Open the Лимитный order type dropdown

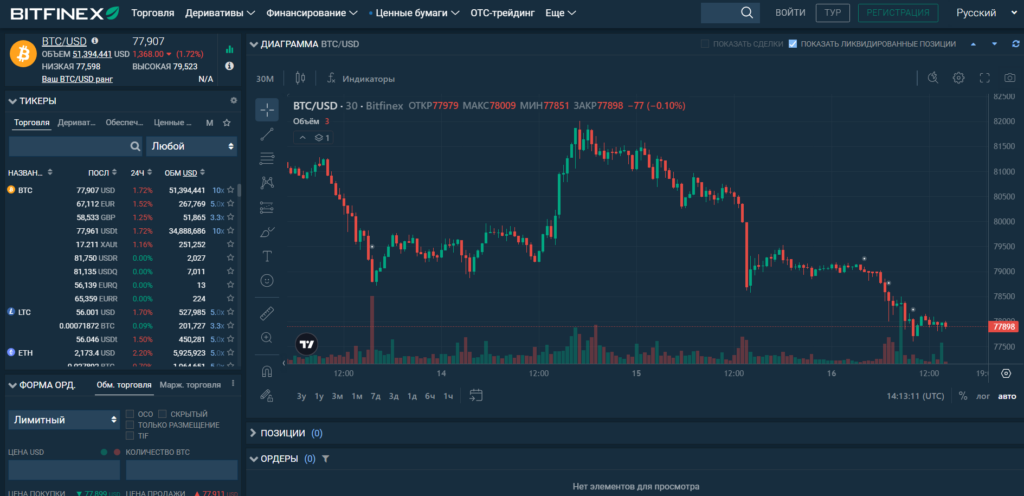pos(64,420)
